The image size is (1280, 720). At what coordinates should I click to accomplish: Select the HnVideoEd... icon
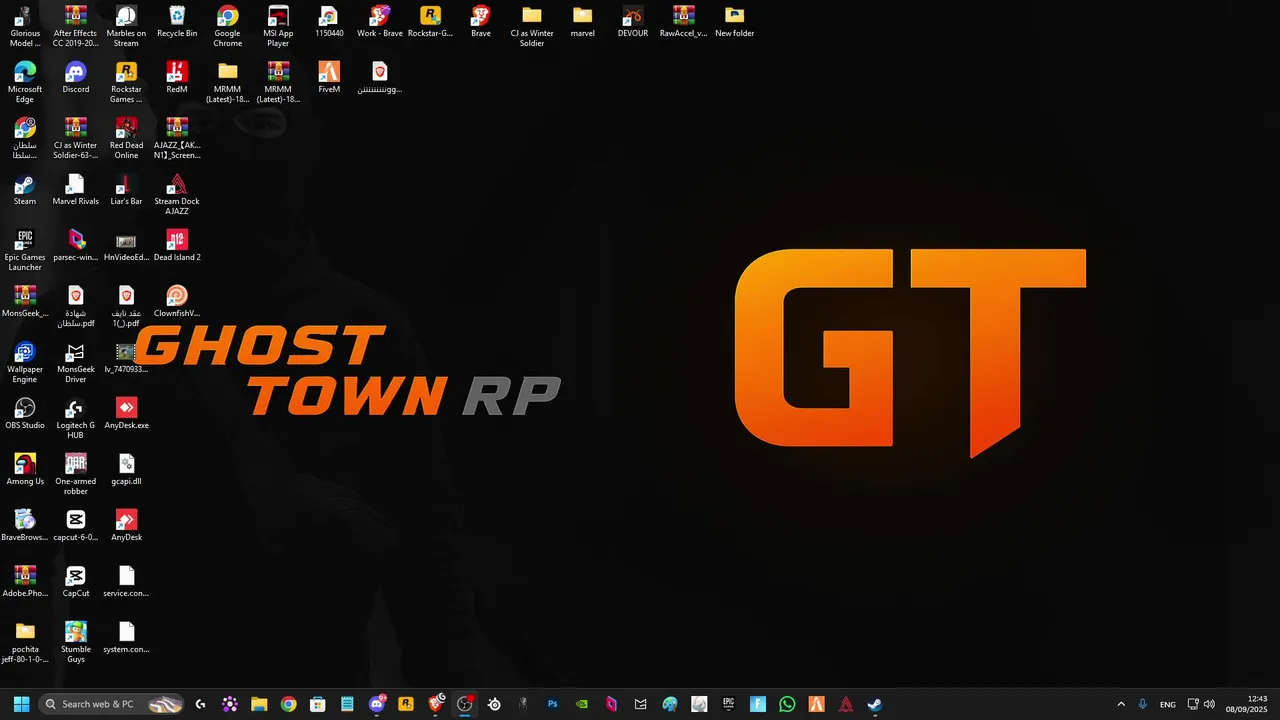(x=126, y=246)
